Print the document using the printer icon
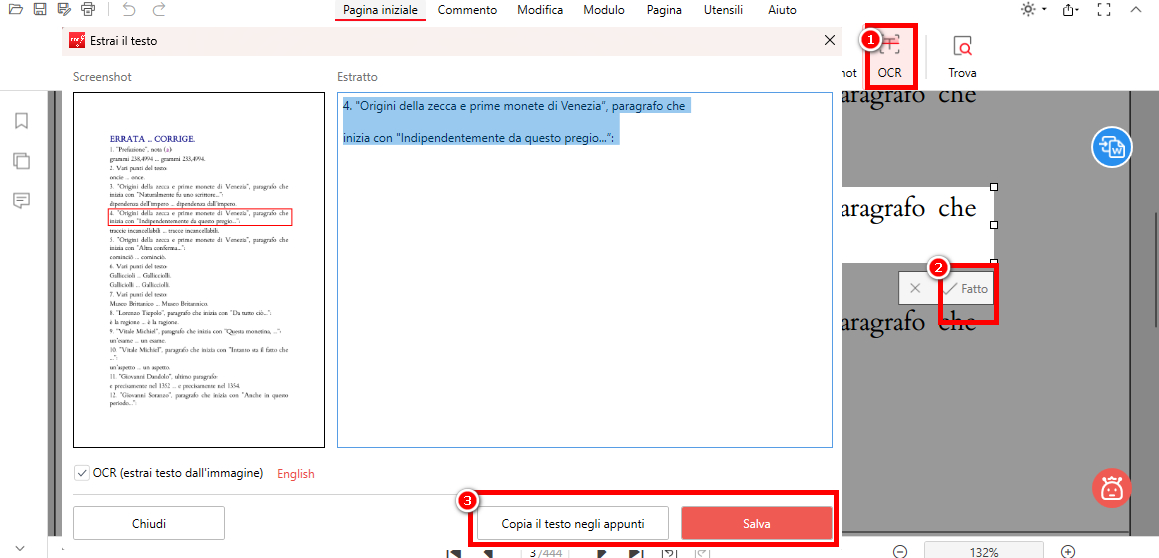This screenshot has width=1159, height=558. tap(88, 10)
